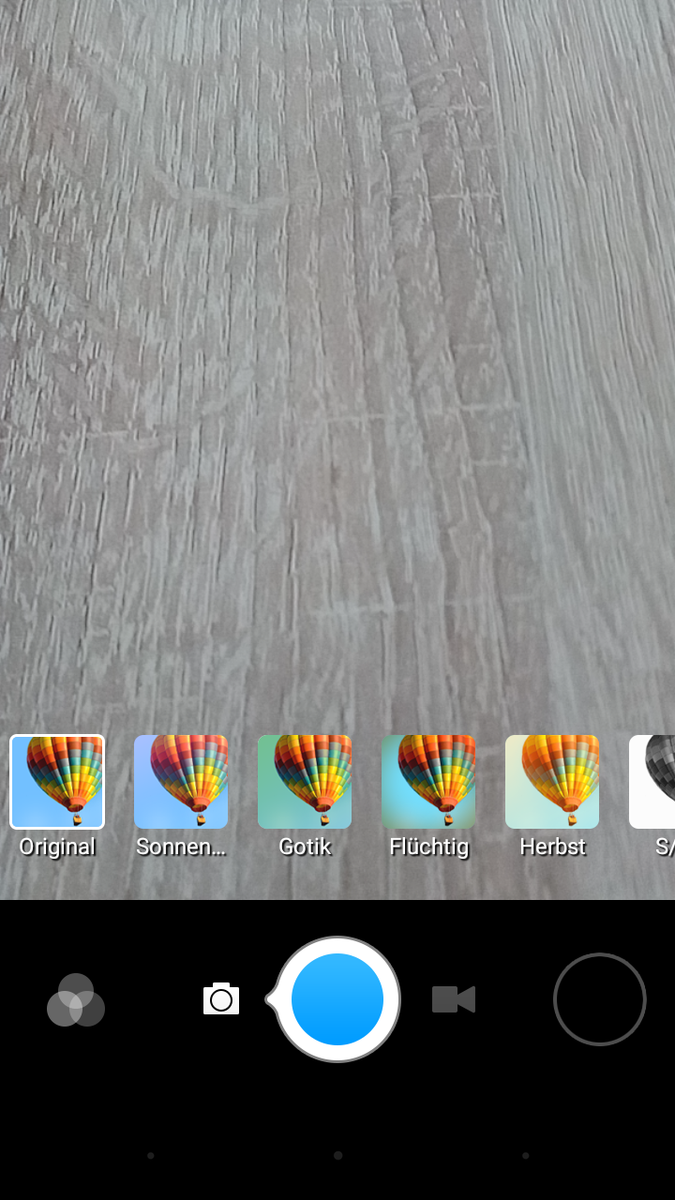
Task: Select the Sonnen… filter thumbnail
Action: (181, 782)
